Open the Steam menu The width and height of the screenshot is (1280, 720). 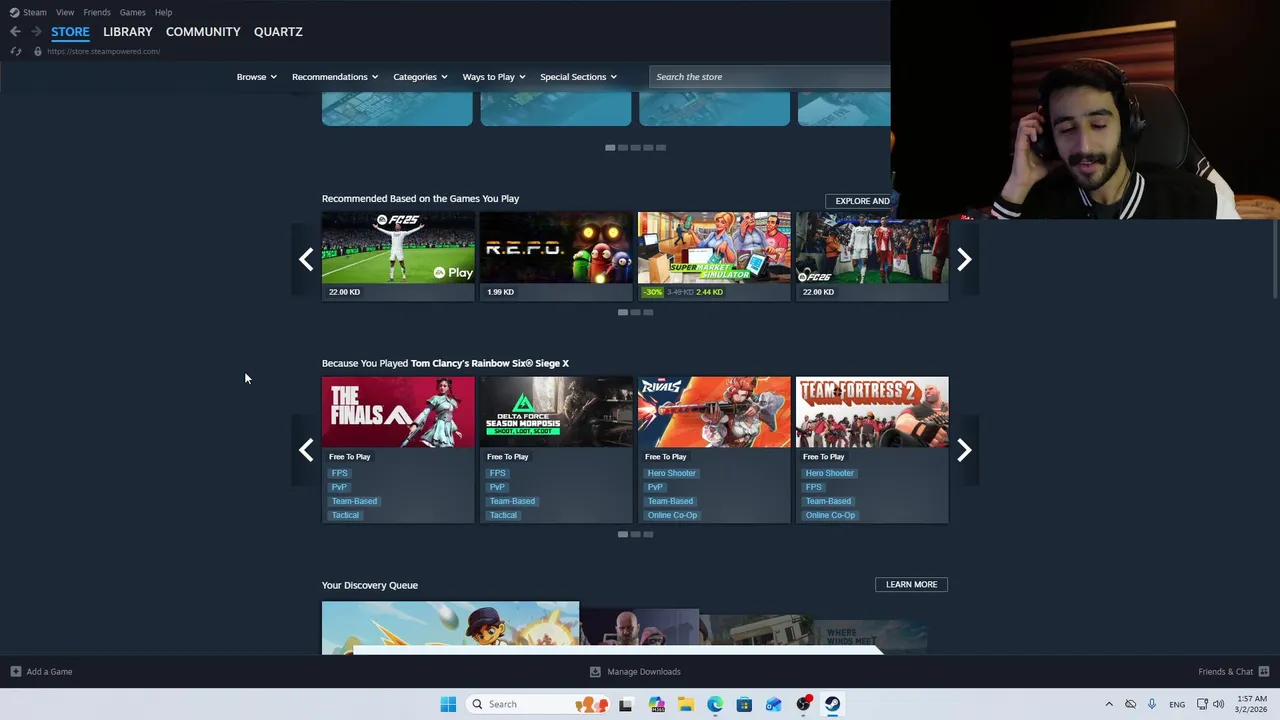point(35,12)
